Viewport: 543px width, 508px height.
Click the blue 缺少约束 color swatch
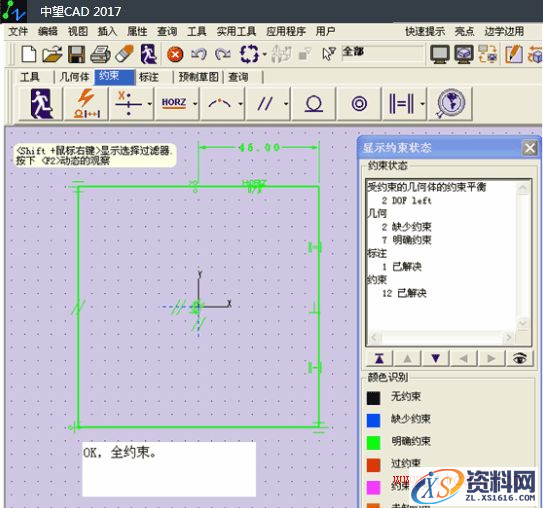tap(373, 420)
